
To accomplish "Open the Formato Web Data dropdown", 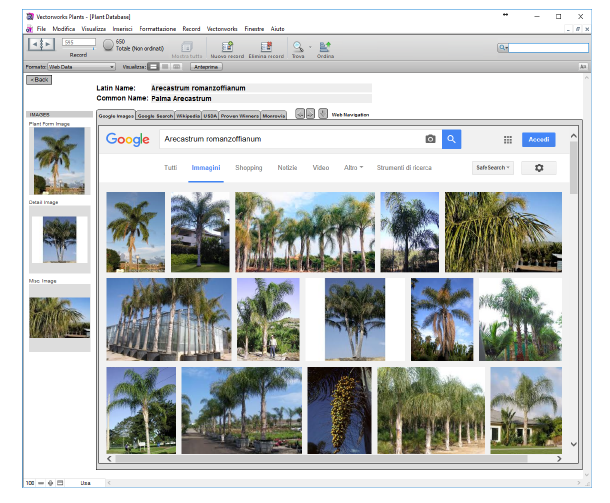I will click(81, 67).
